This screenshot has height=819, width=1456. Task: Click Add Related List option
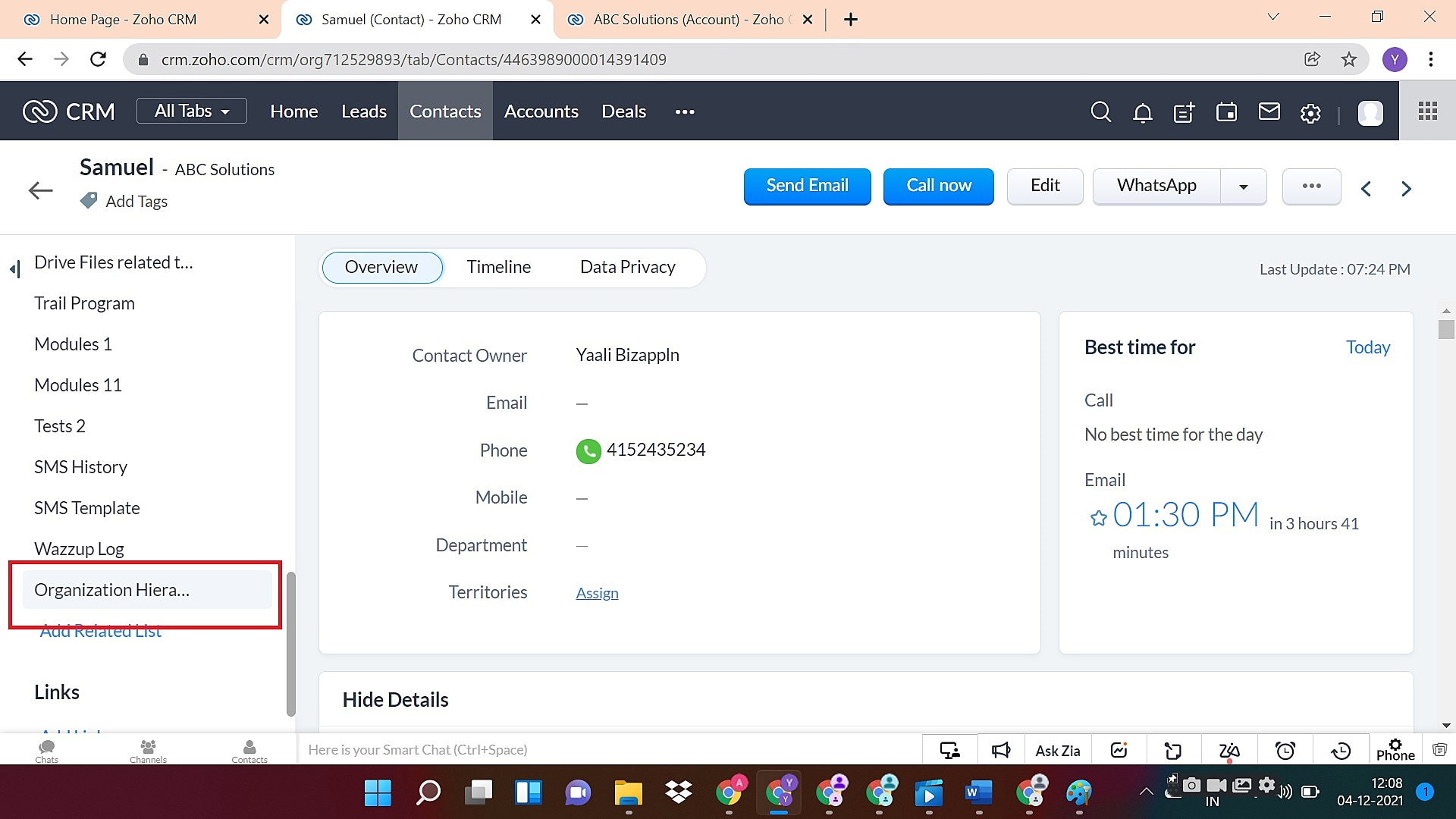(100, 632)
